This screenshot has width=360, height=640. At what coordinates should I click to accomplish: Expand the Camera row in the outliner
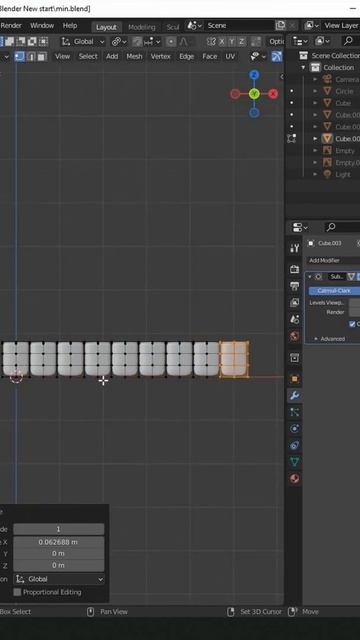click(315, 80)
